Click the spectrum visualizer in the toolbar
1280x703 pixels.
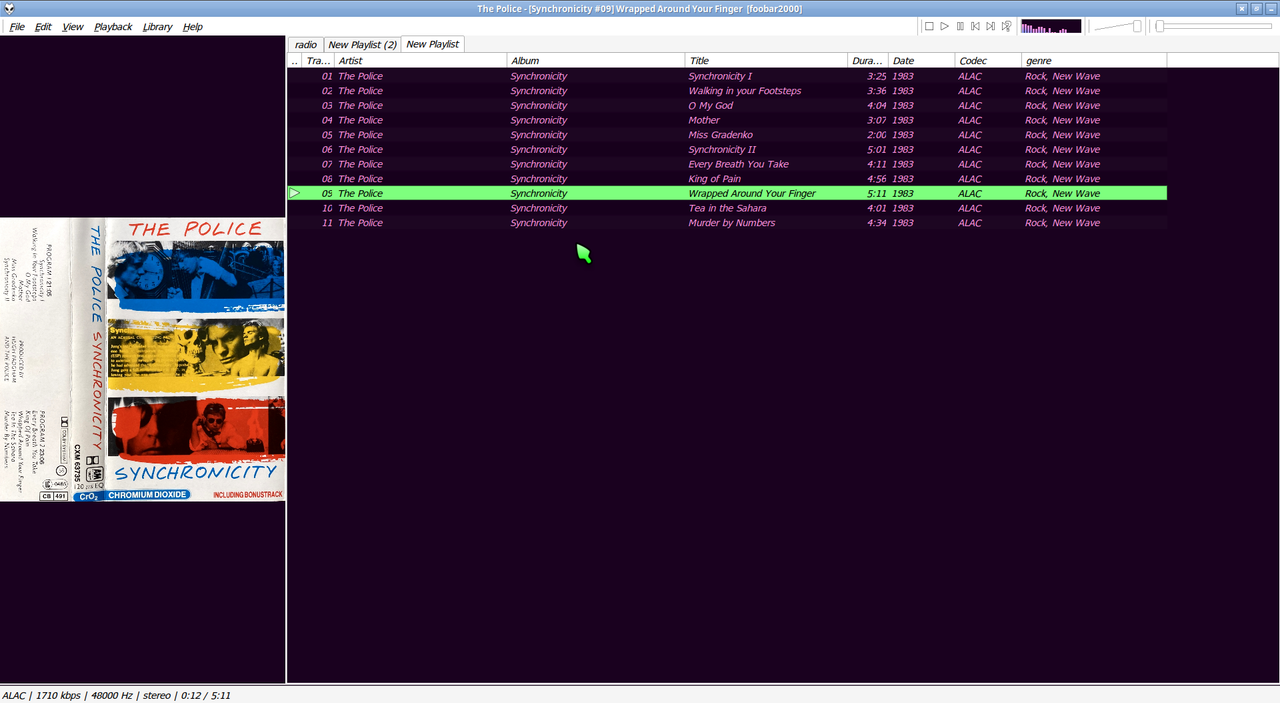[1050, 26]
